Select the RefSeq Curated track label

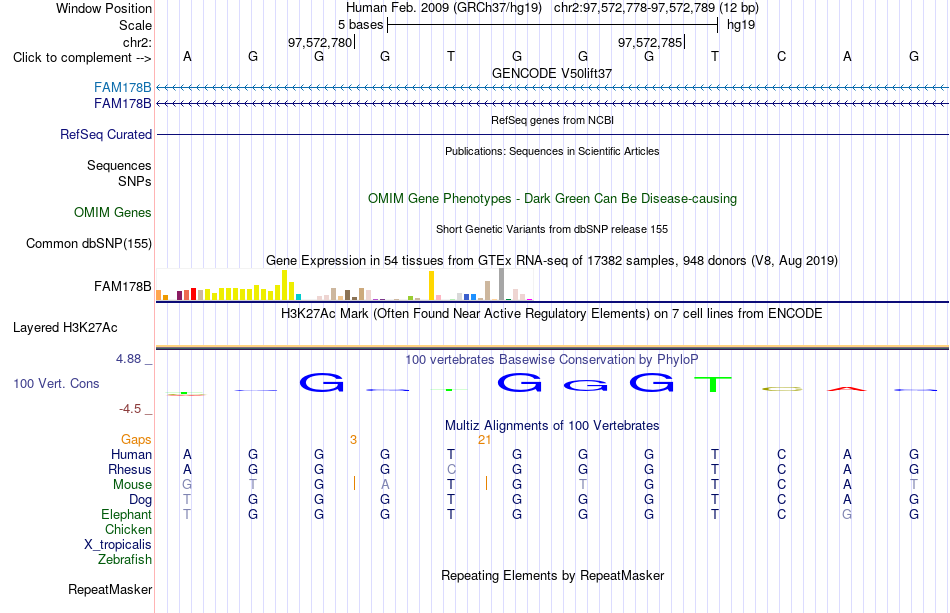[x=106, y=134]
